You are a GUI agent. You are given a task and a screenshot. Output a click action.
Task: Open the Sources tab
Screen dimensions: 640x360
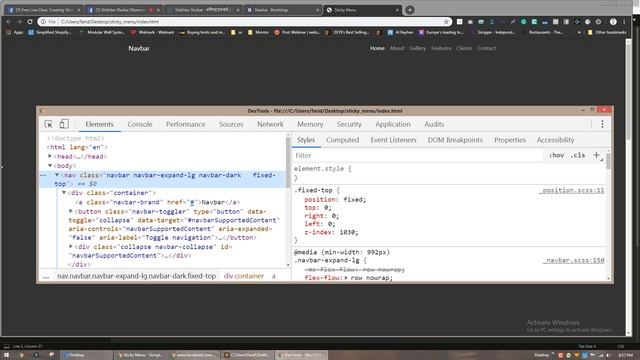click(x=231, y=124)
